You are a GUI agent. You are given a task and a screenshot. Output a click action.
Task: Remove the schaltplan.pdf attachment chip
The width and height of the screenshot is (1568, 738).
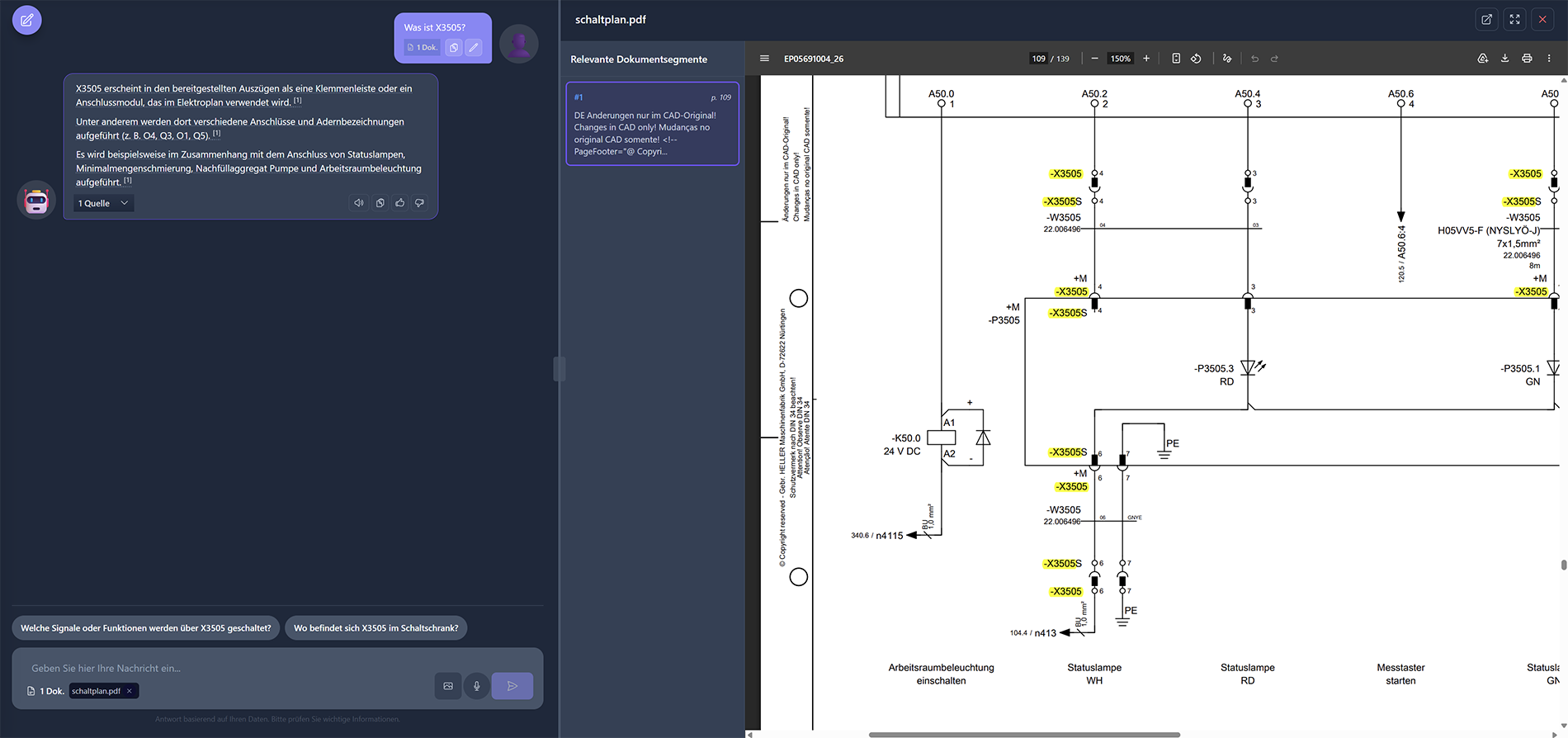click(x=130, y=691)
